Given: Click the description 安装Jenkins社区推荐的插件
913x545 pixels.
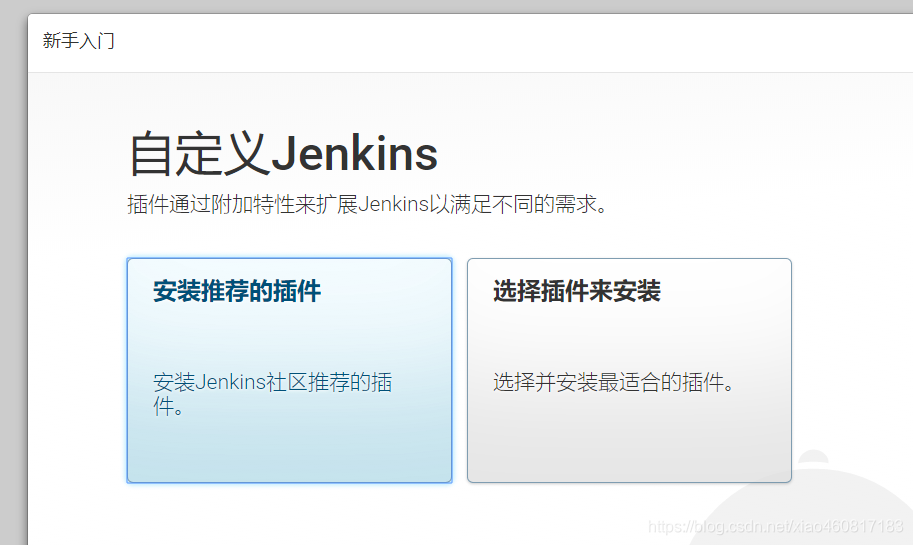Looking at the screenshot, I should (x=273, y=394).
